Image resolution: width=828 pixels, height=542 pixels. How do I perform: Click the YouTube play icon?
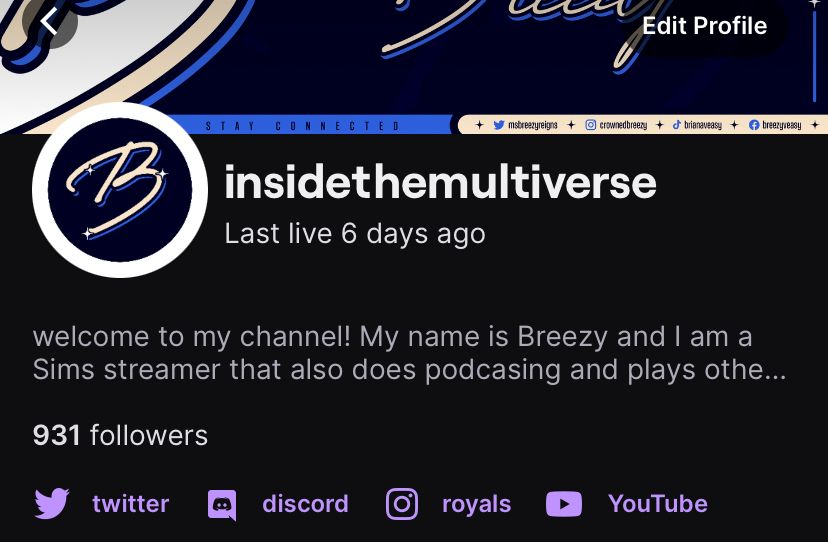point(564,504)
